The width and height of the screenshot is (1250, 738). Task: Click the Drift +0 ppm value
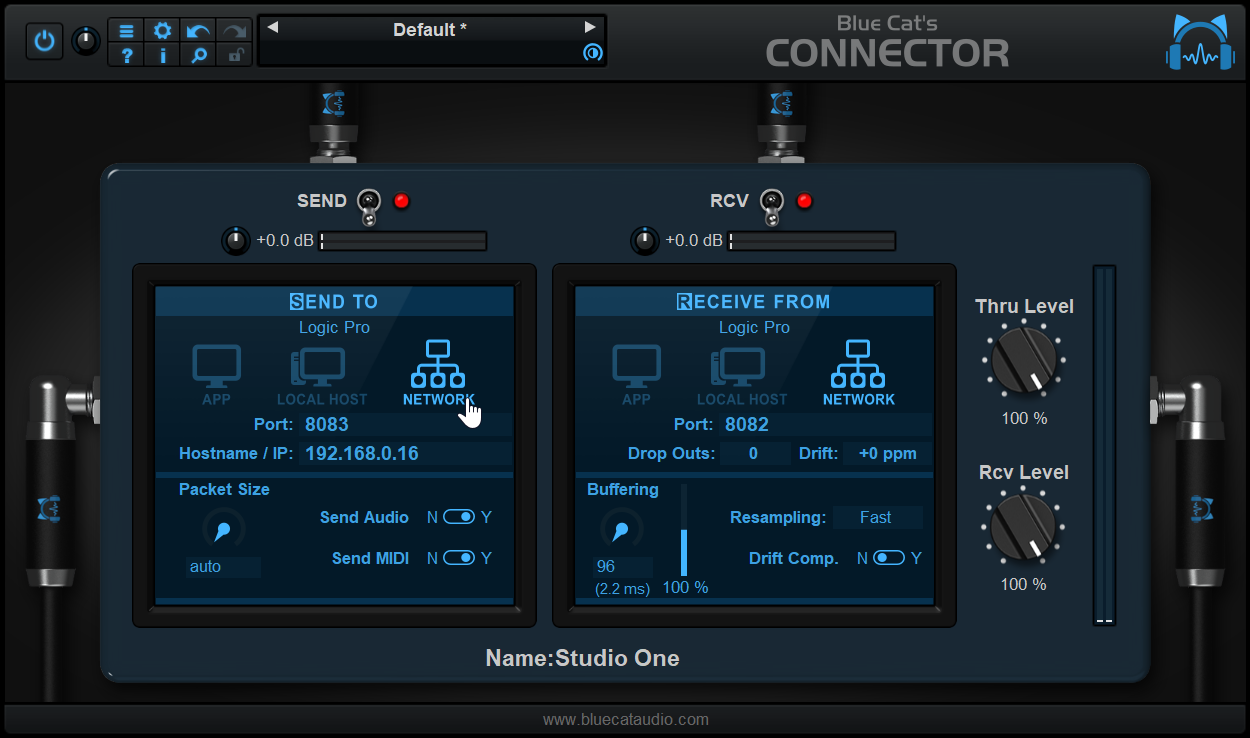tap(886, 454)
